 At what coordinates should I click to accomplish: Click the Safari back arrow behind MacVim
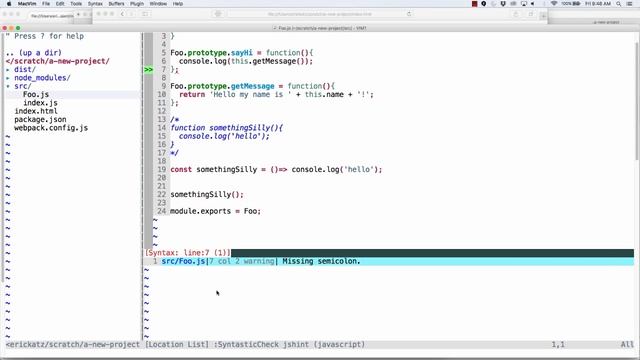point(122,14)
